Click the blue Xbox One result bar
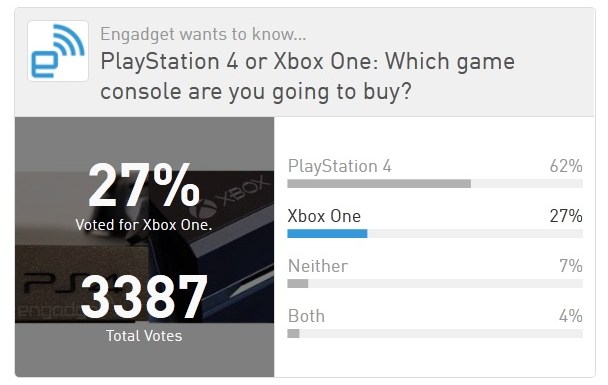Image resolution: width=608 pixels, height=385 pixels. tap(327, 233)
